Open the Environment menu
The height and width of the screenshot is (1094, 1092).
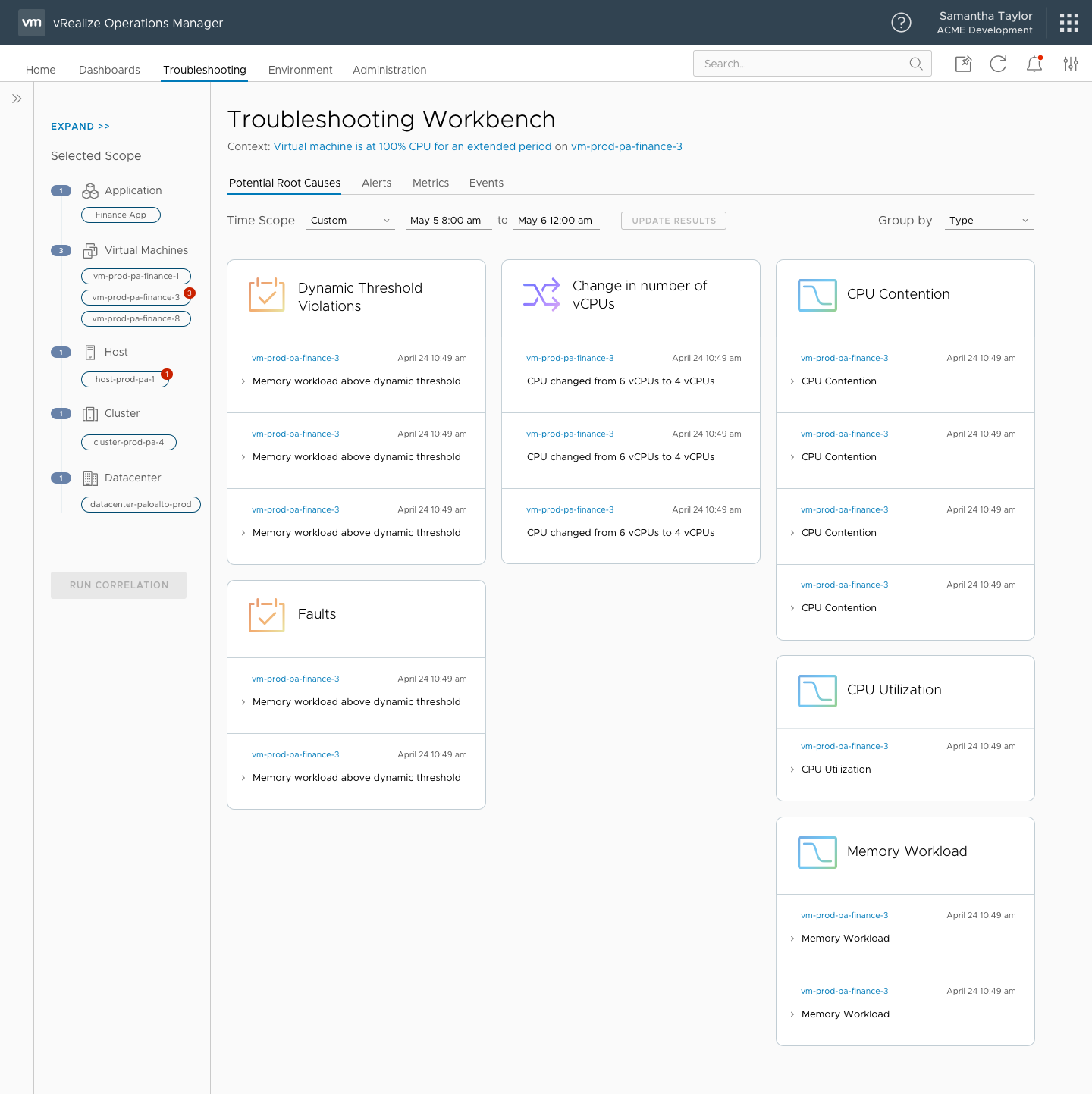(x=300, y=70)
